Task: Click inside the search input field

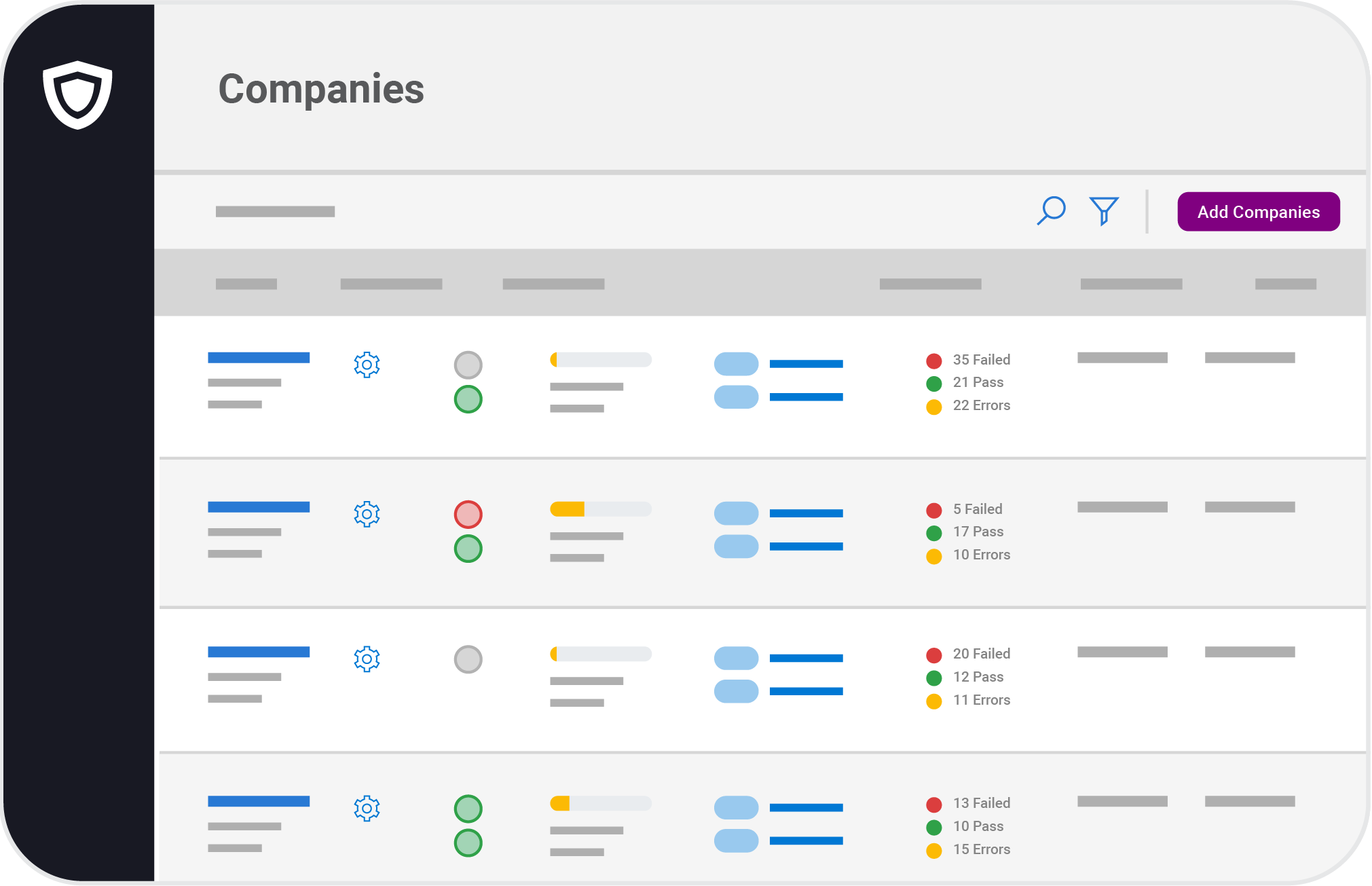Action: tap(274, 211)
